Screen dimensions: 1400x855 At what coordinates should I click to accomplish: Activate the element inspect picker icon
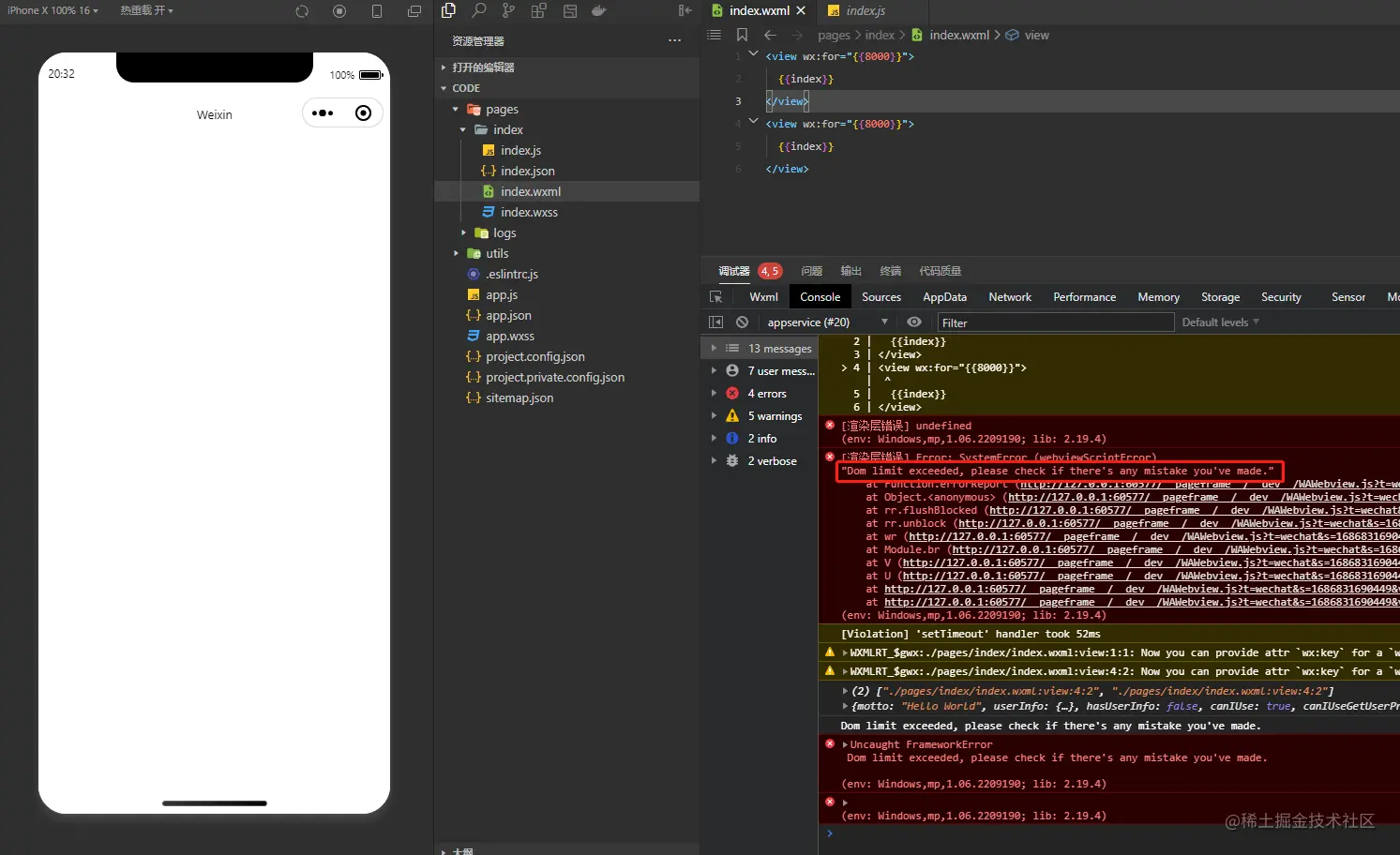click(715, 297)
